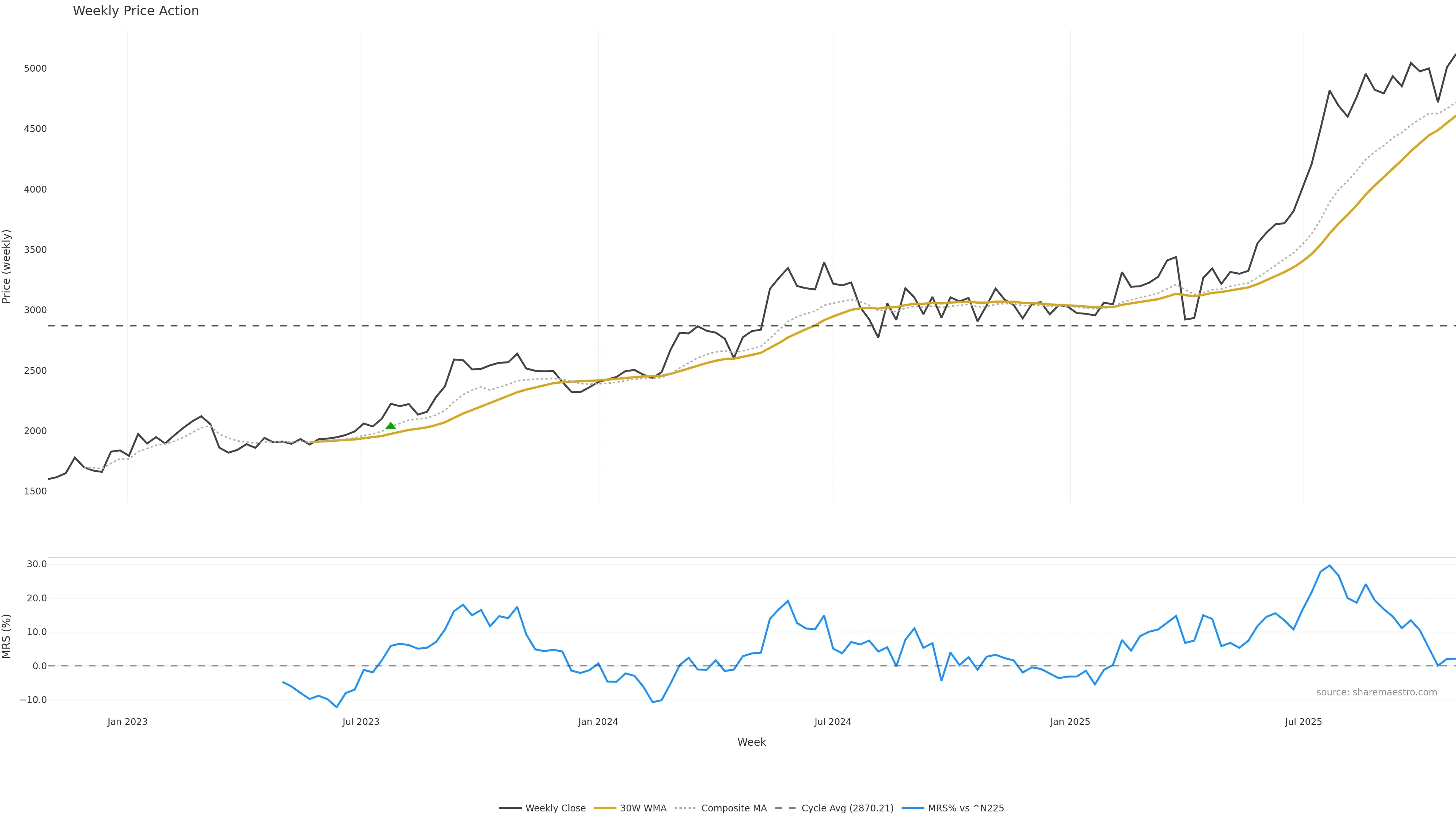Click the Jan 2024 x-axis tick label
The image size is (1456, 819).
(x=598, y=722)
